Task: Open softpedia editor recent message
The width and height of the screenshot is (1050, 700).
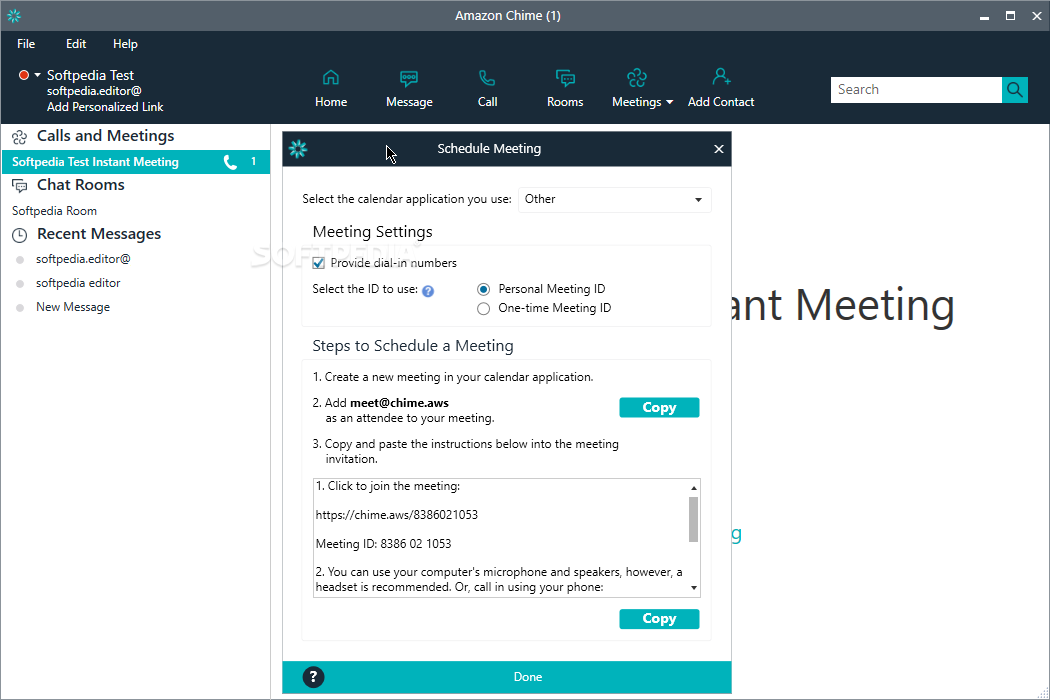Action: (78, 283)
